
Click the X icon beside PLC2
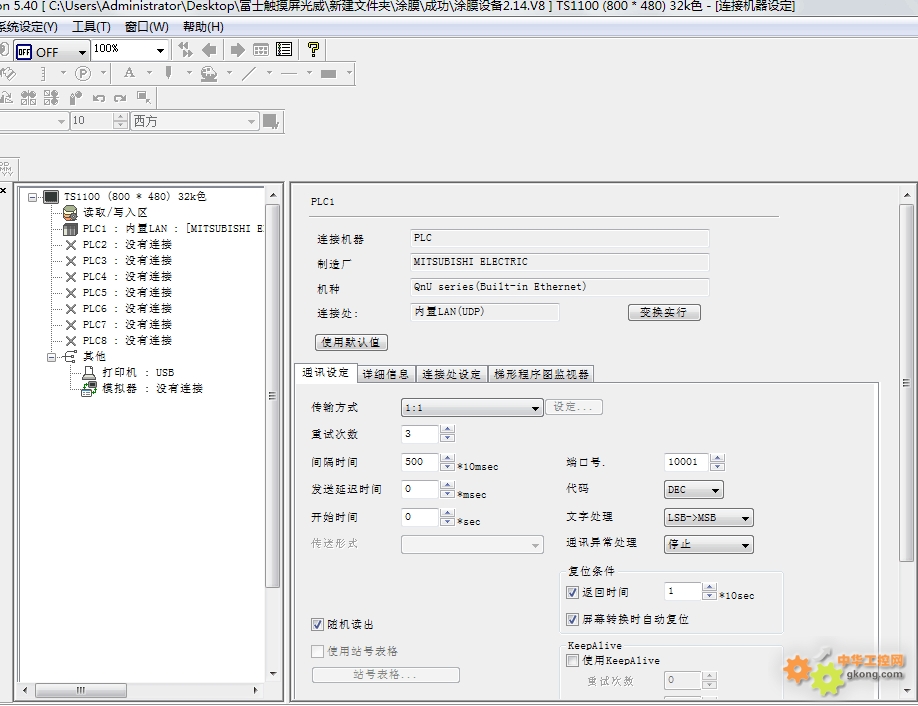71,245
